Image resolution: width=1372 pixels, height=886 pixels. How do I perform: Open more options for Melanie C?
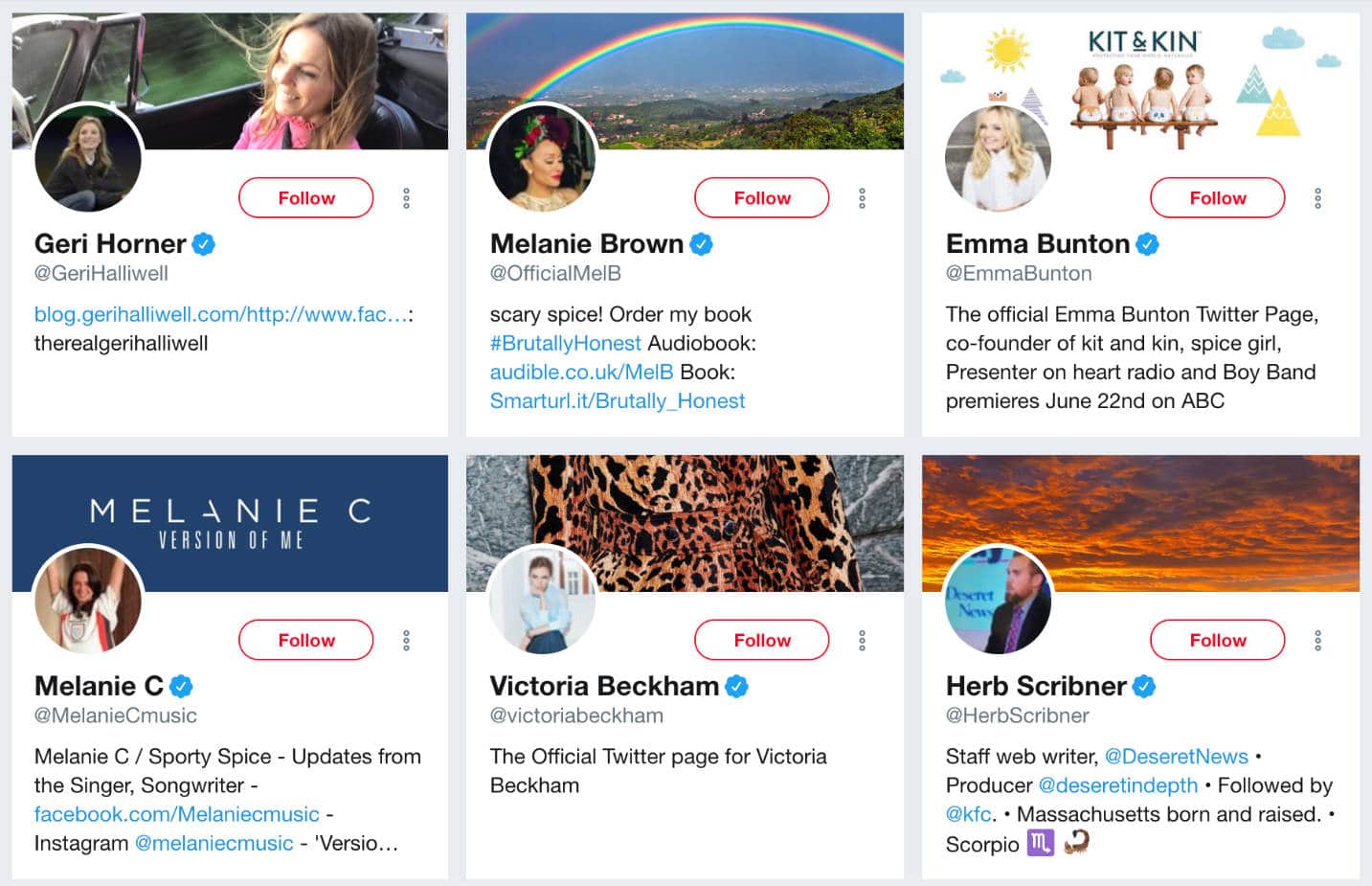pyautogui.click(x=406, y=641)
